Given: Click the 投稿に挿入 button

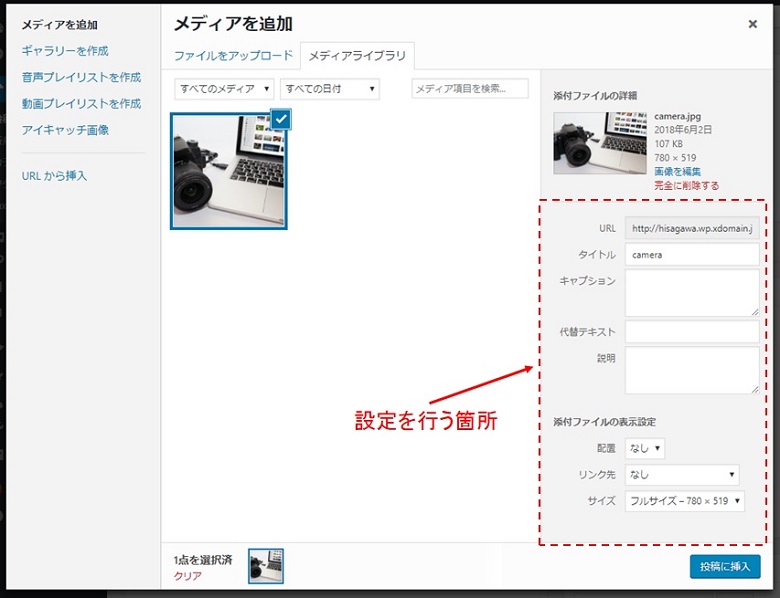Looking at the screenshot, I should 724,566.
